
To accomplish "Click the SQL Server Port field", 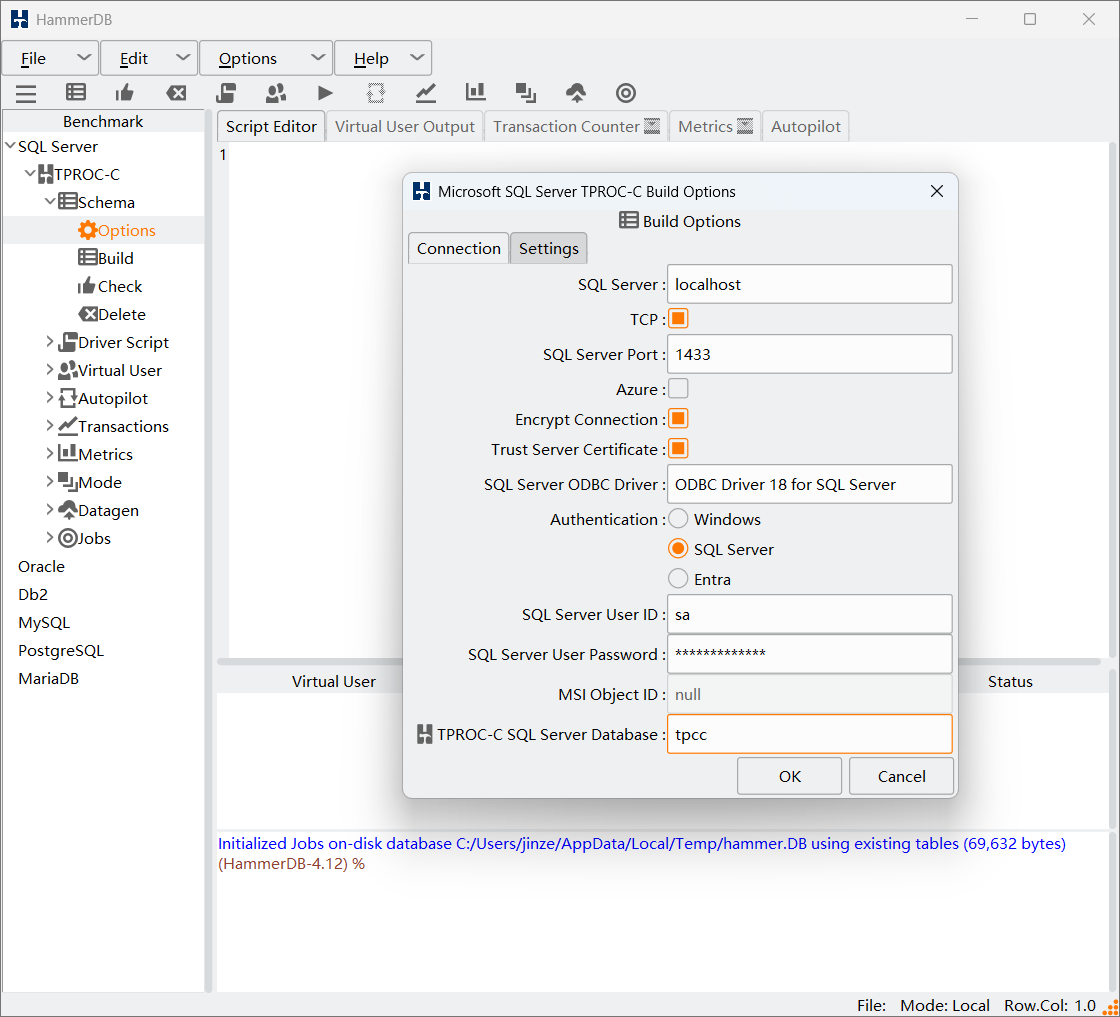I will coord(809,354).
